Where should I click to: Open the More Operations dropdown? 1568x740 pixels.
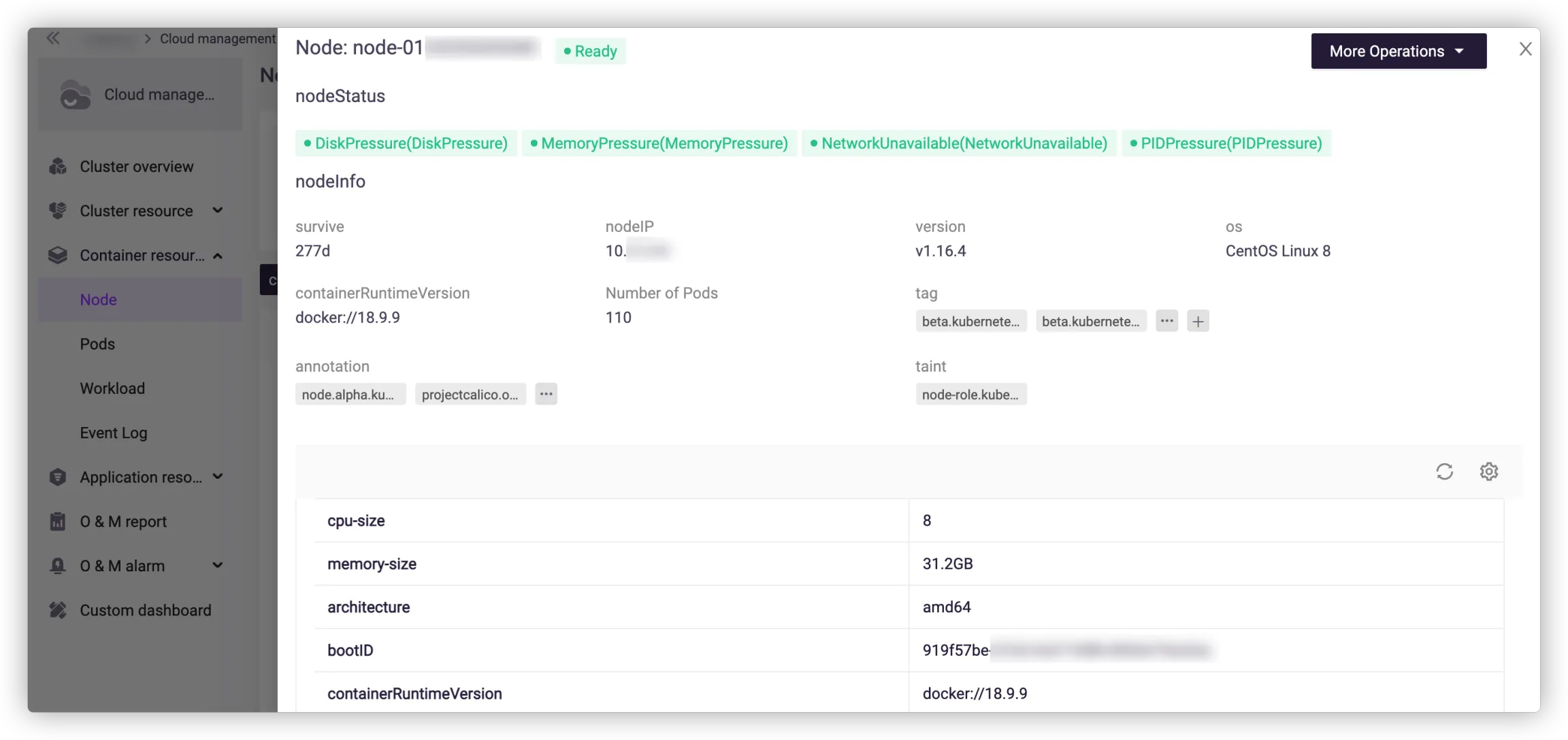[x=1398, y=51]
